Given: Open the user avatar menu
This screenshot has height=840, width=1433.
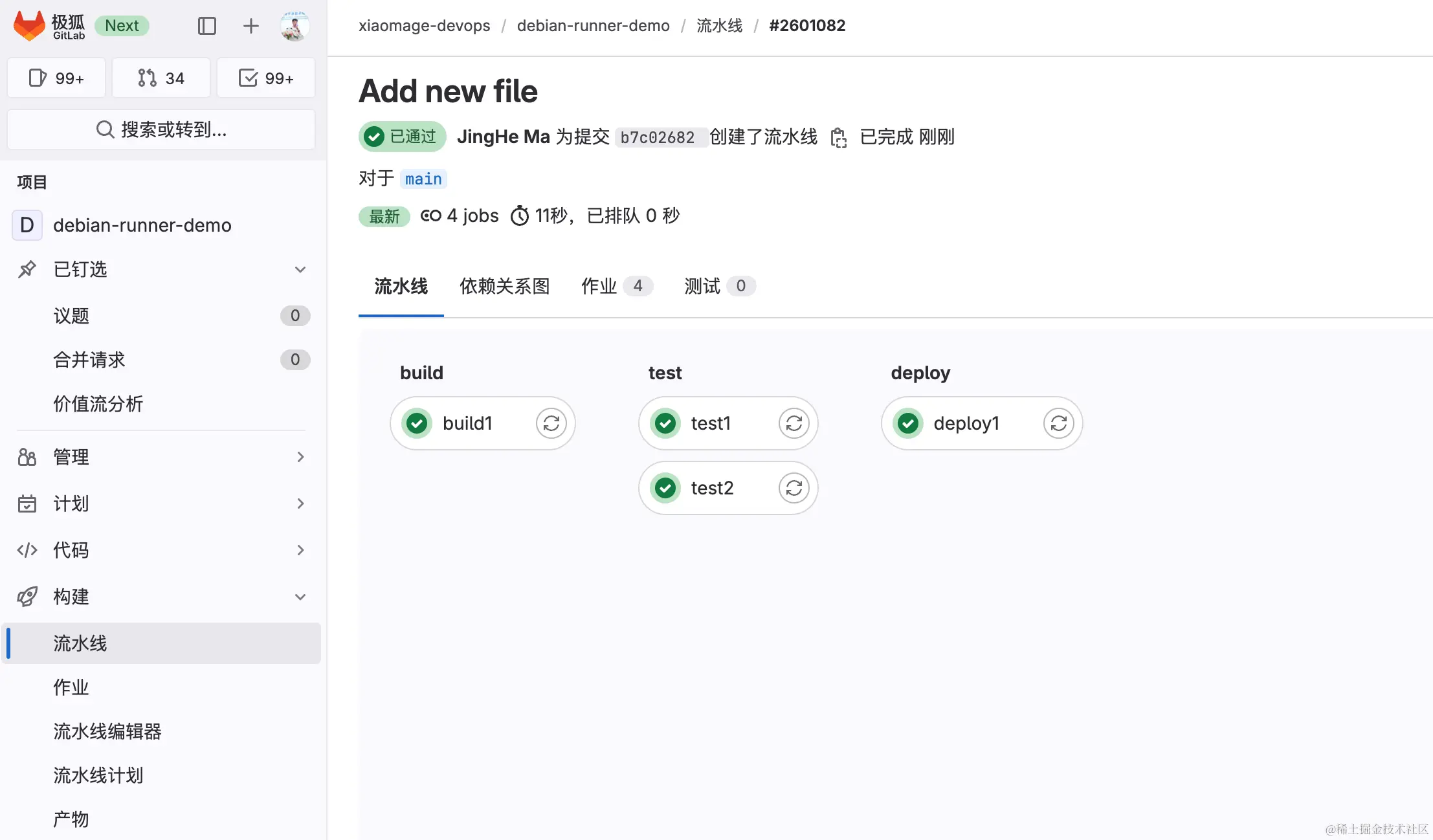Looking at the screenshot, I should (294, 26).
